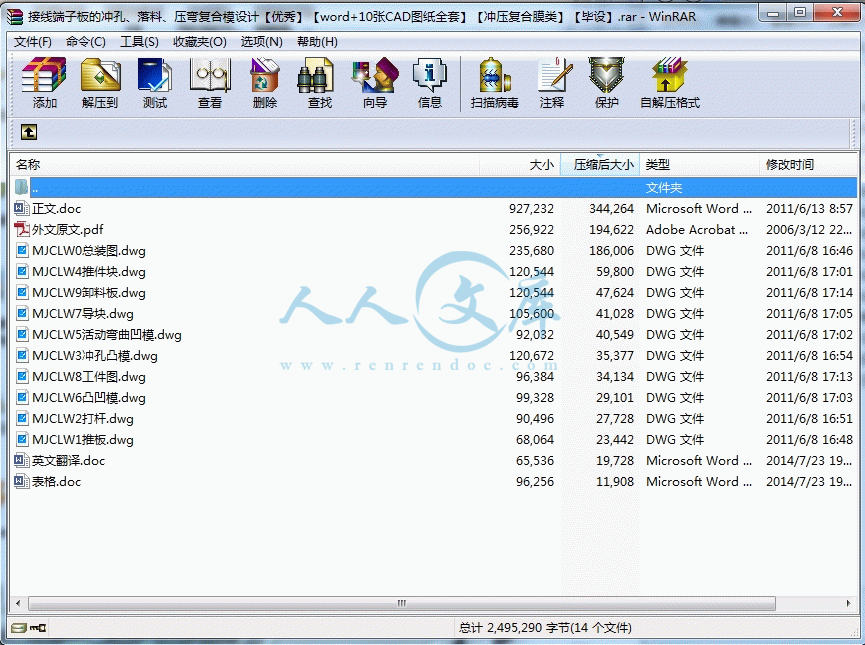Sort by the 大小 column header

pos(520,164)
